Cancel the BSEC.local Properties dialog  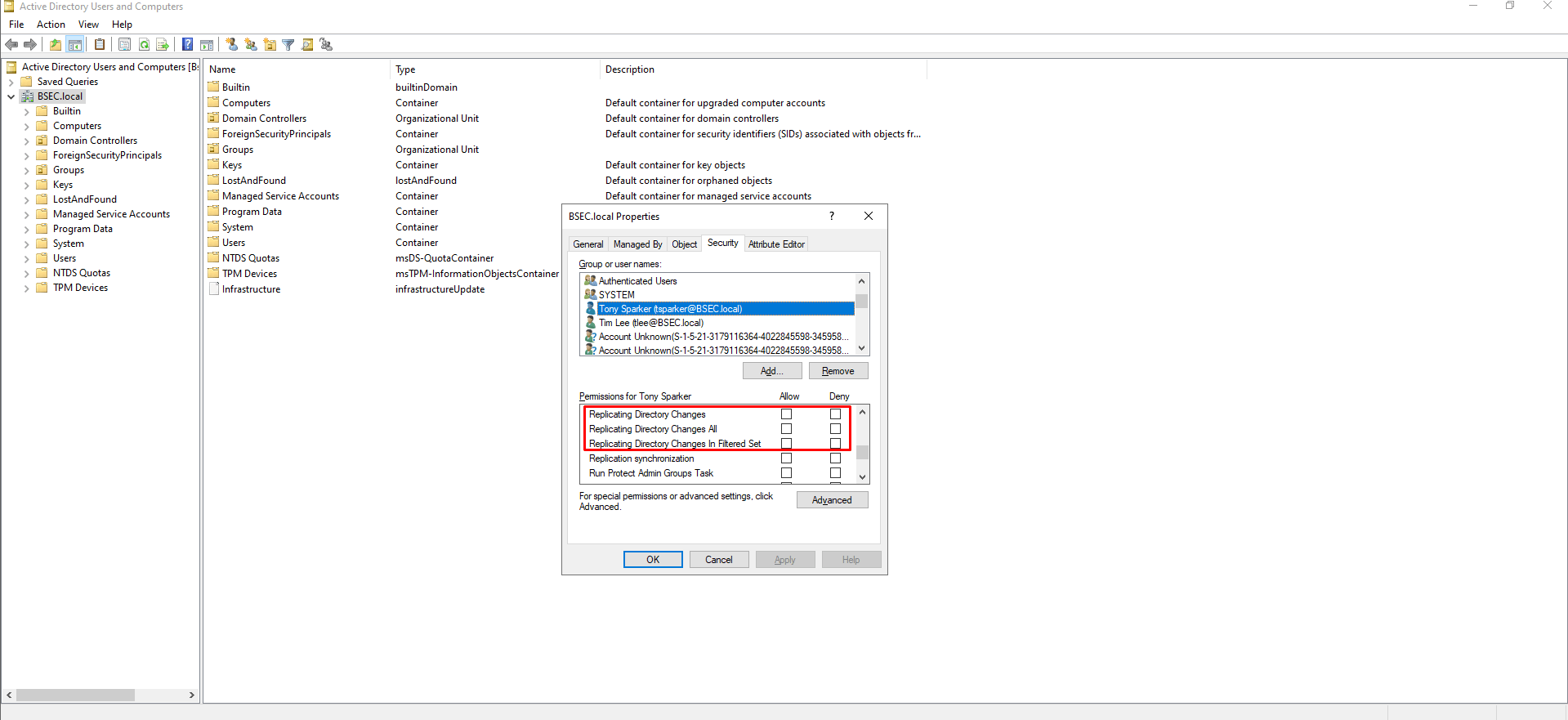click(719, 560)
